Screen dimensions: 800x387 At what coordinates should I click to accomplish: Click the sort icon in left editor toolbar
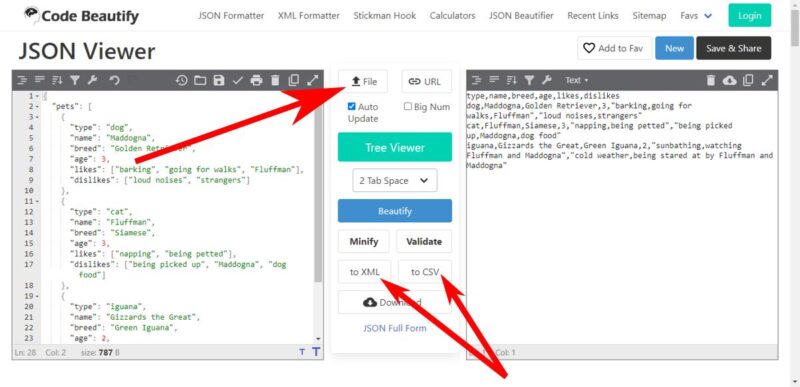click(x=57, y=80)
